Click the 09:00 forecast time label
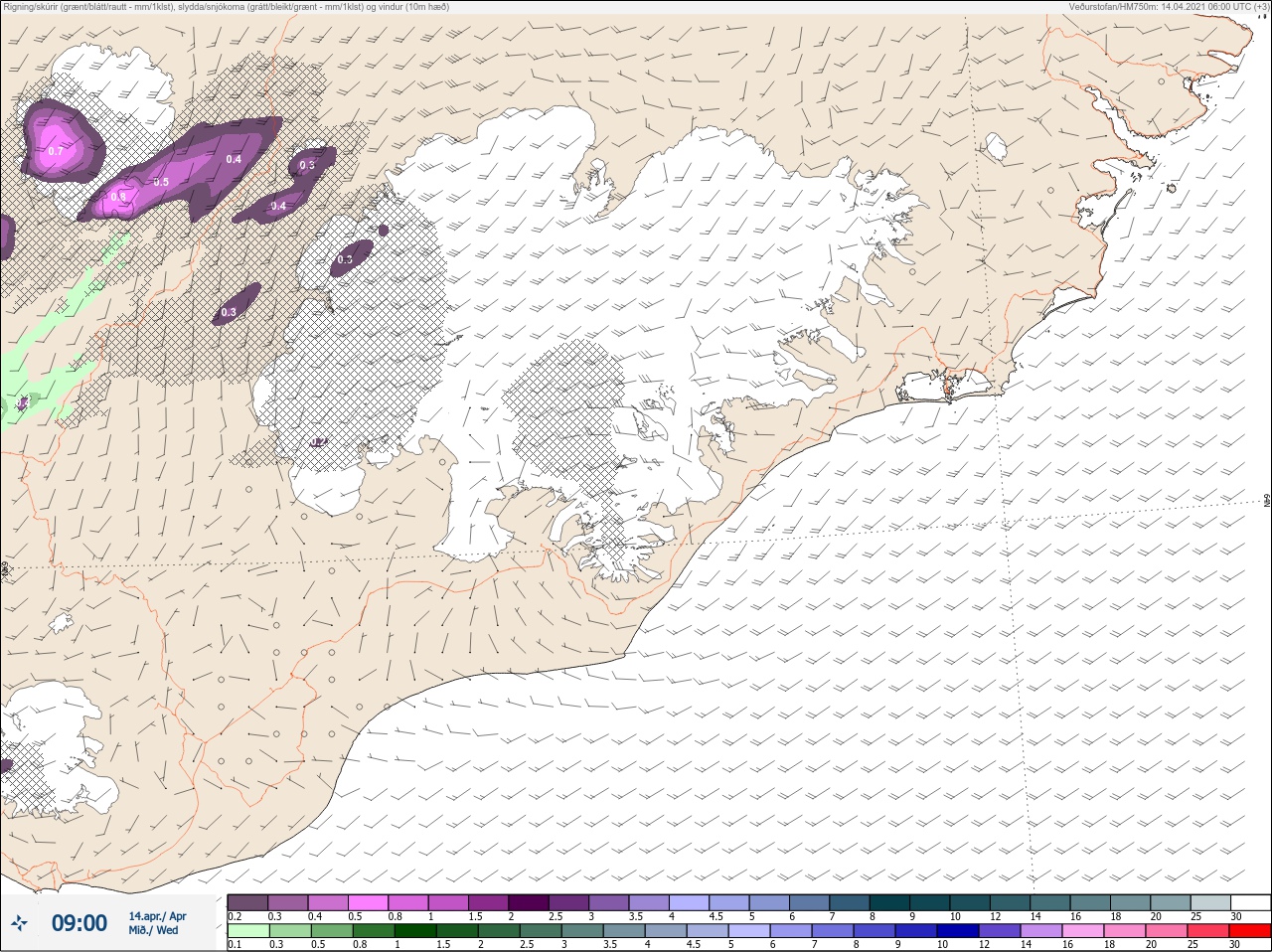 tap(79, 923)
